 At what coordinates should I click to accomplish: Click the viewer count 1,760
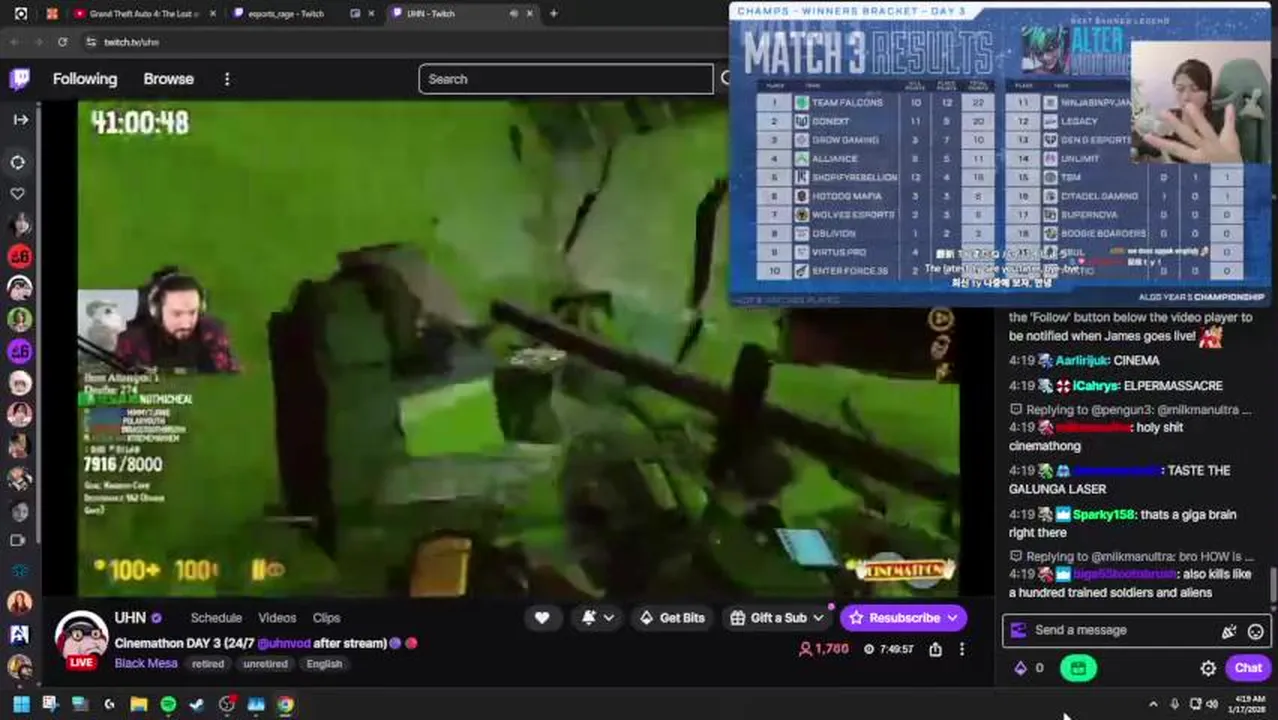(824, 649)
